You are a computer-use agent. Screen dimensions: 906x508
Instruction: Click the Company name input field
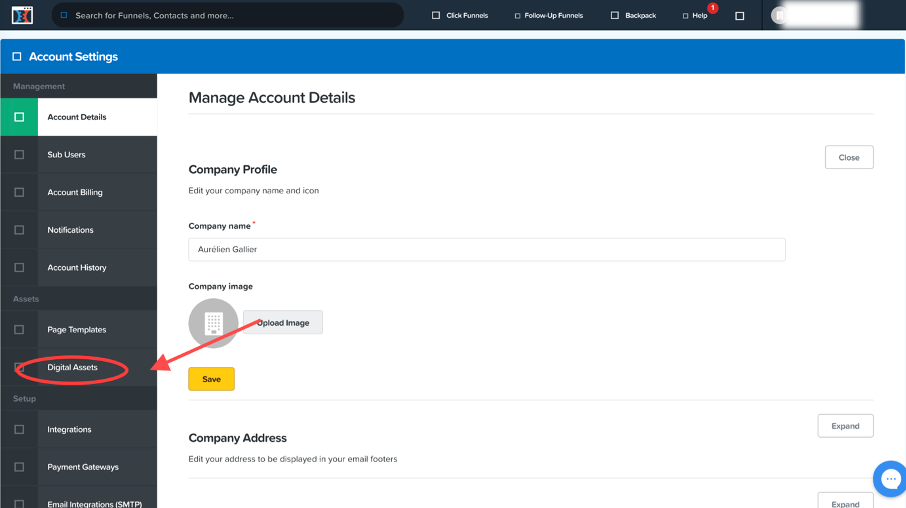[x=487, y=249]
